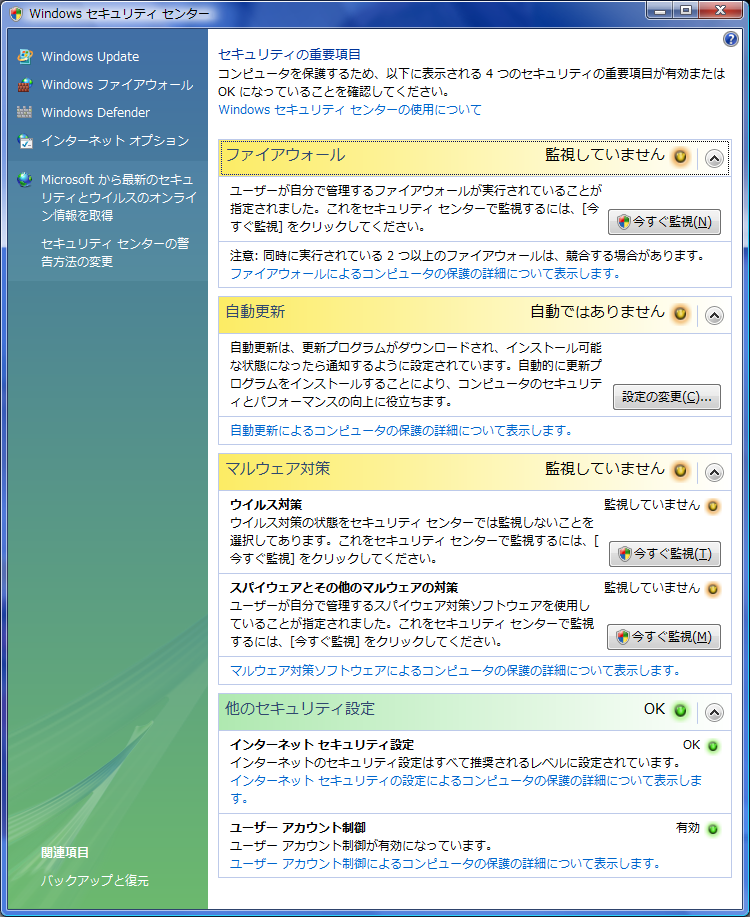Minimize the Security Center window
This screenshot has height=917, width=750.
coord(659,11)
